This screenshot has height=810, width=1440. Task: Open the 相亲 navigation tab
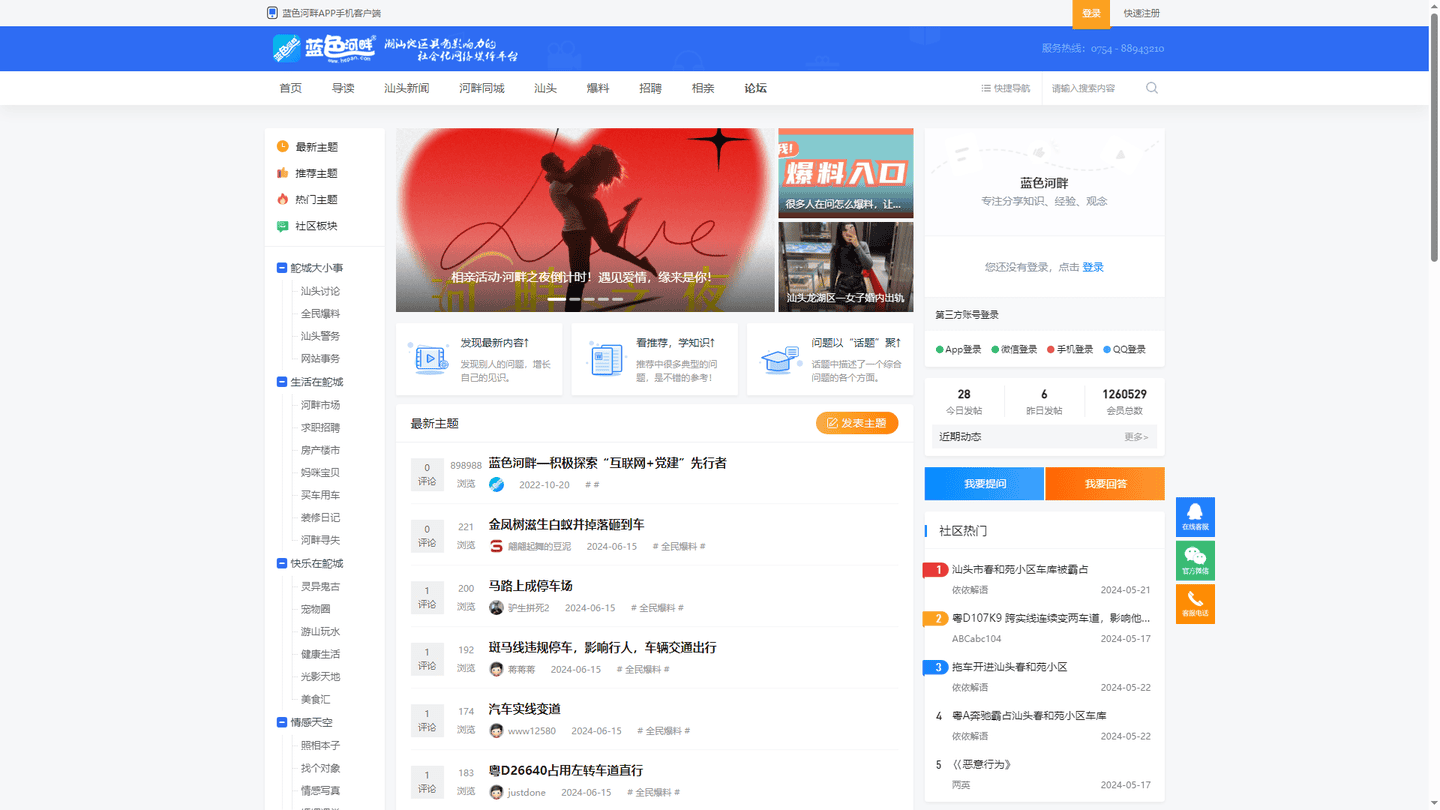[703, 88]
